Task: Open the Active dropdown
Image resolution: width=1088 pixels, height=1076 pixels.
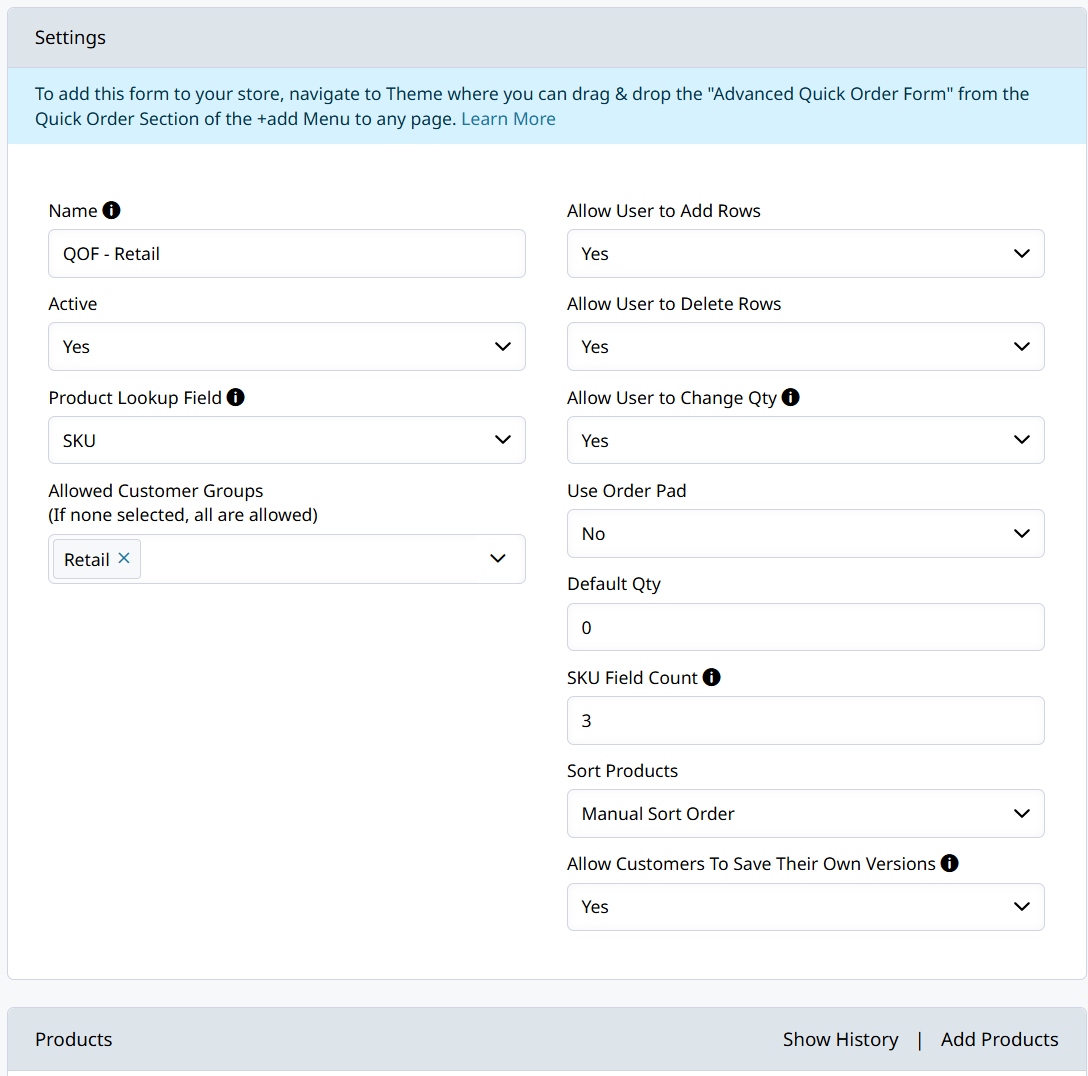Action: [287, 346]
